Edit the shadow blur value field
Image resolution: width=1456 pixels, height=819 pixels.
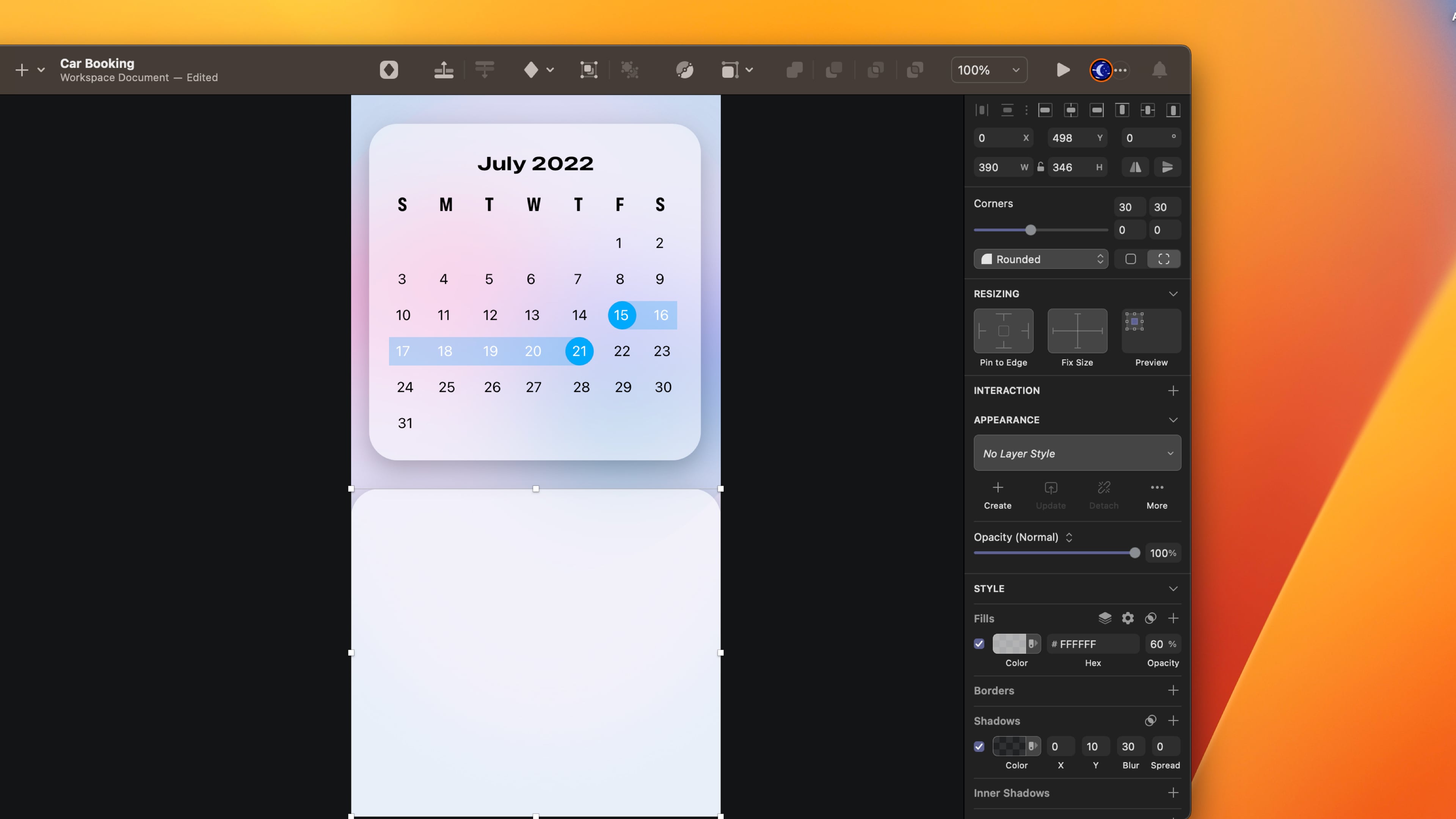tap(1130, 746)
